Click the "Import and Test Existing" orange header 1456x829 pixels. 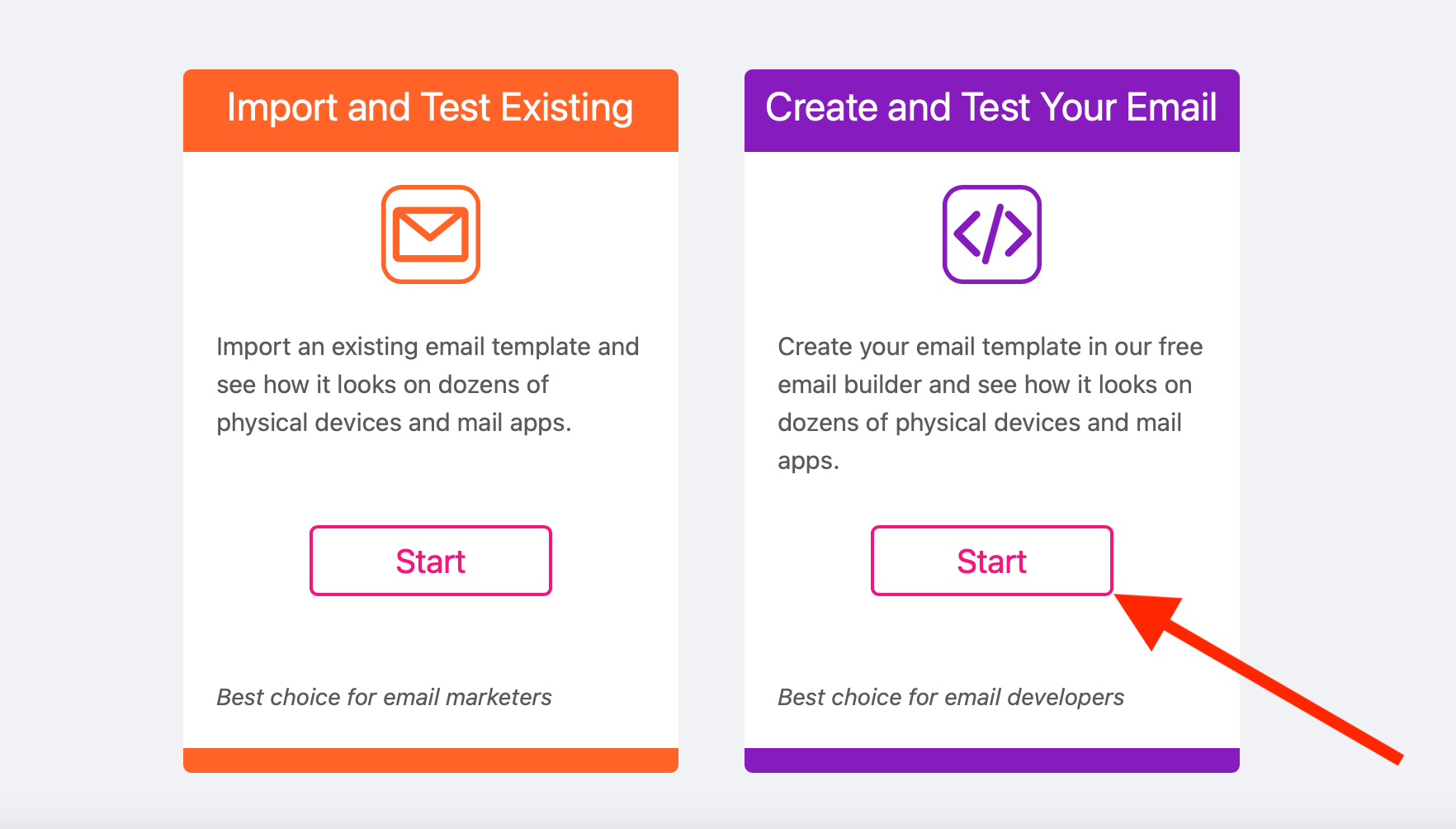(431, 111)
